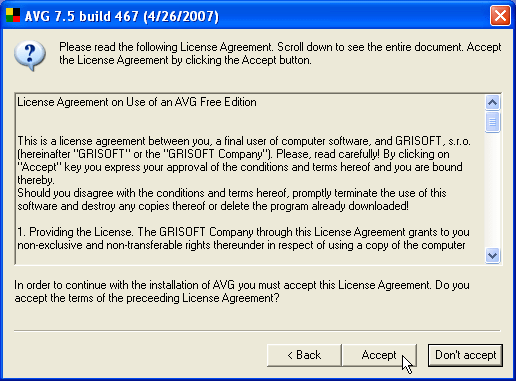Click the word 'thereby.' in the license text
Image resolution: width=516 pixels, height=381 pixels.
coord(36,180)
